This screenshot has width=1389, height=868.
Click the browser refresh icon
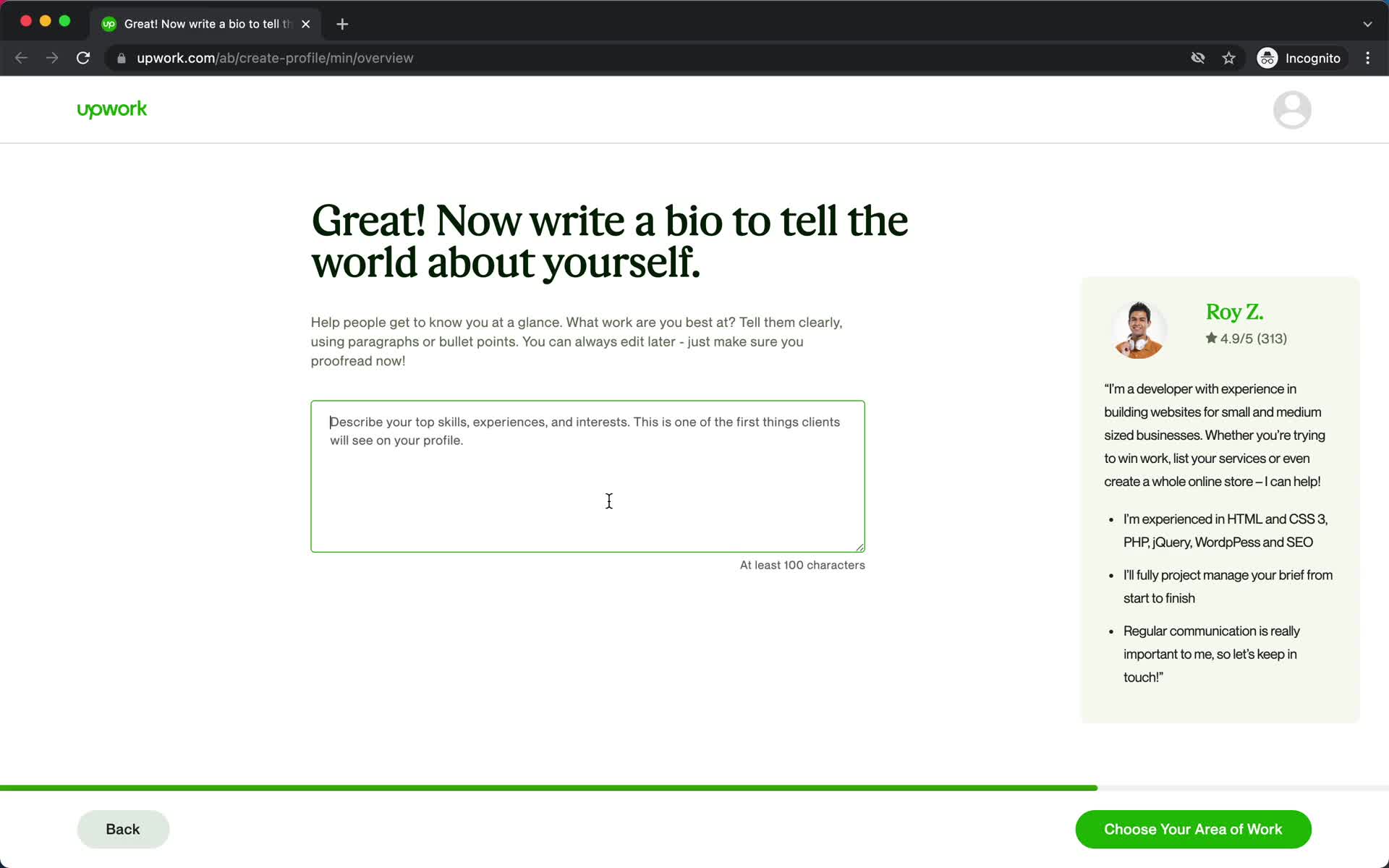85,57
